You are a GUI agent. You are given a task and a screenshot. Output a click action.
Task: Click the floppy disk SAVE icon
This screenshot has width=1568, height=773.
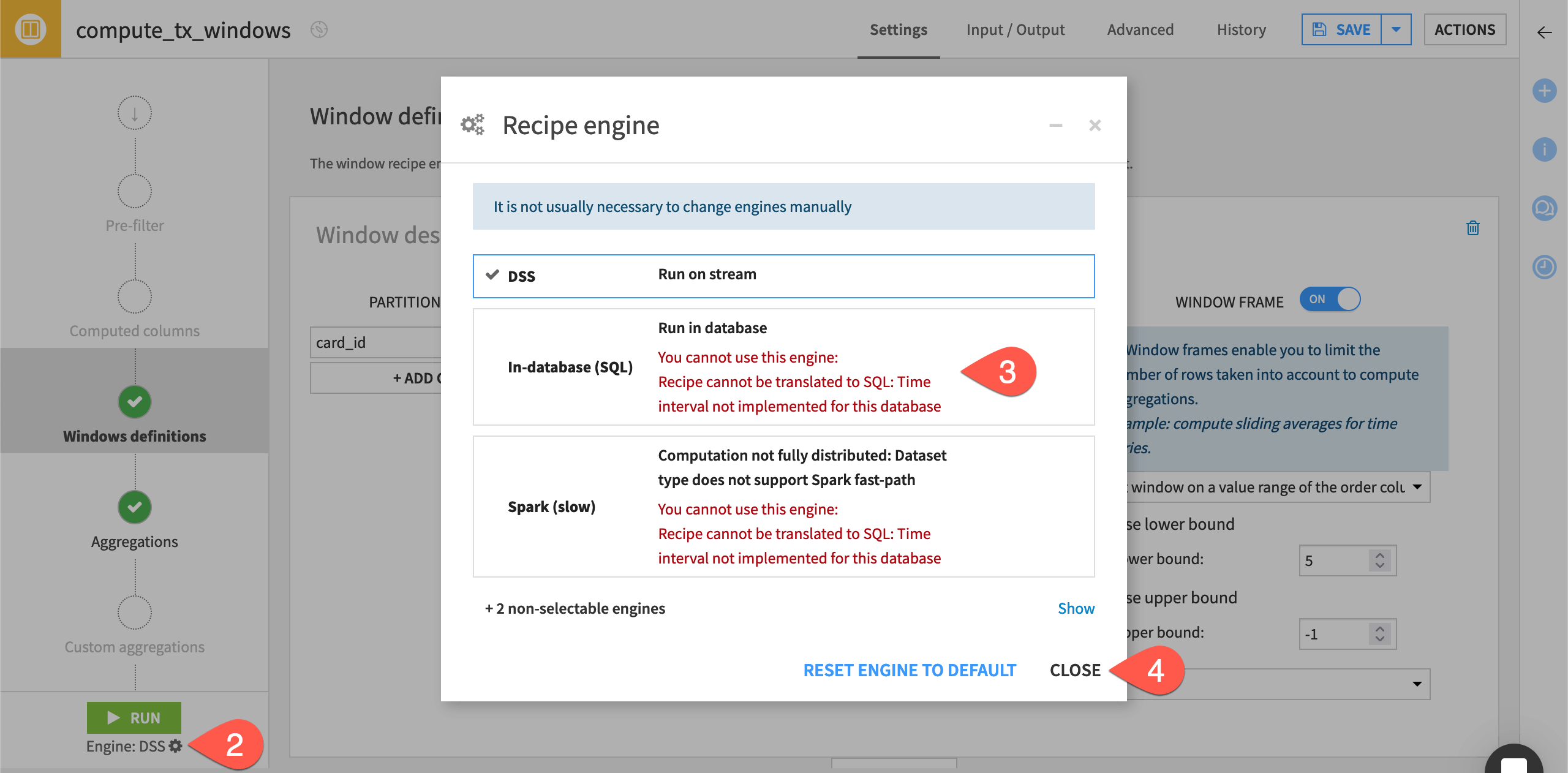pos(1319,29)
